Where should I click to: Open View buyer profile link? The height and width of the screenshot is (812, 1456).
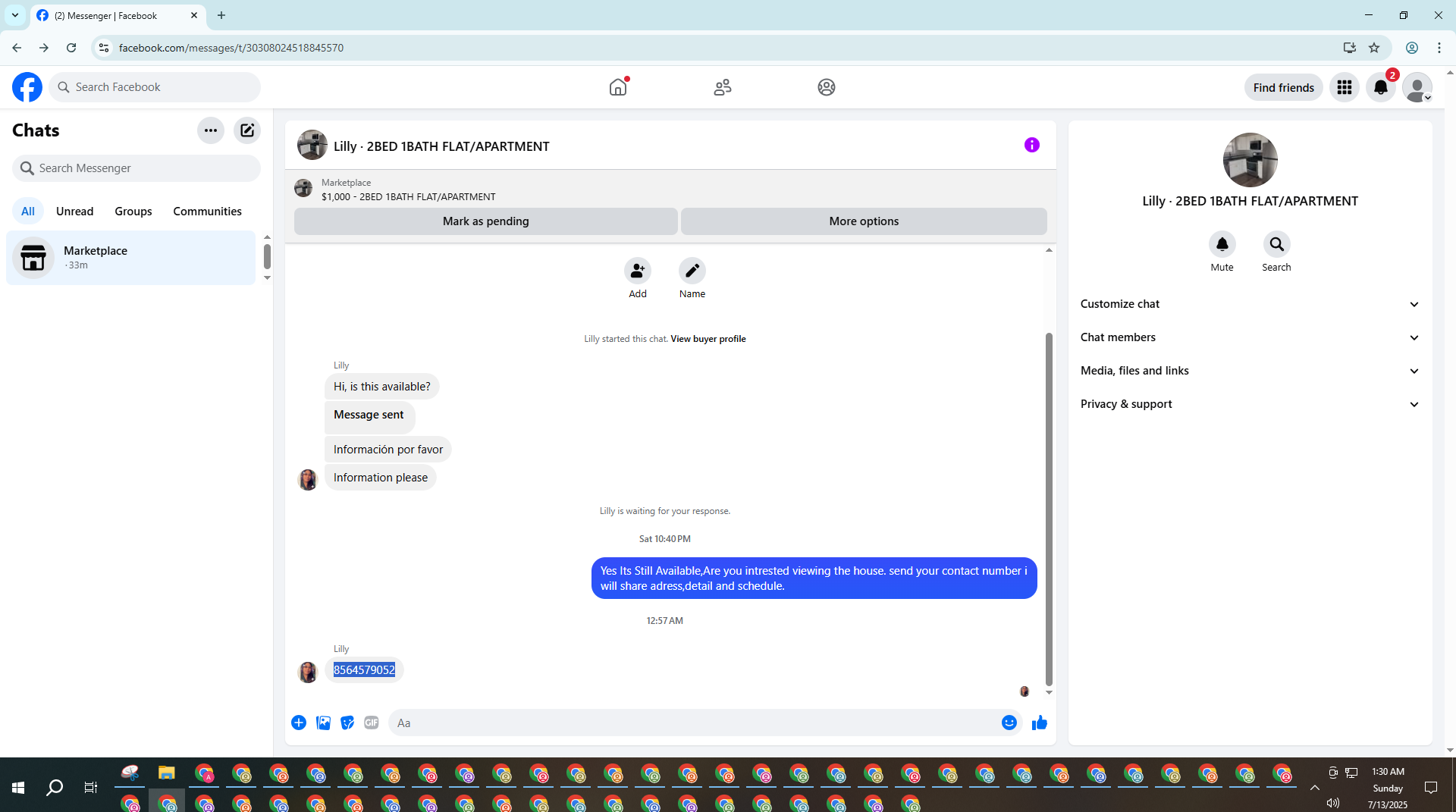click(x=708, y=339)
